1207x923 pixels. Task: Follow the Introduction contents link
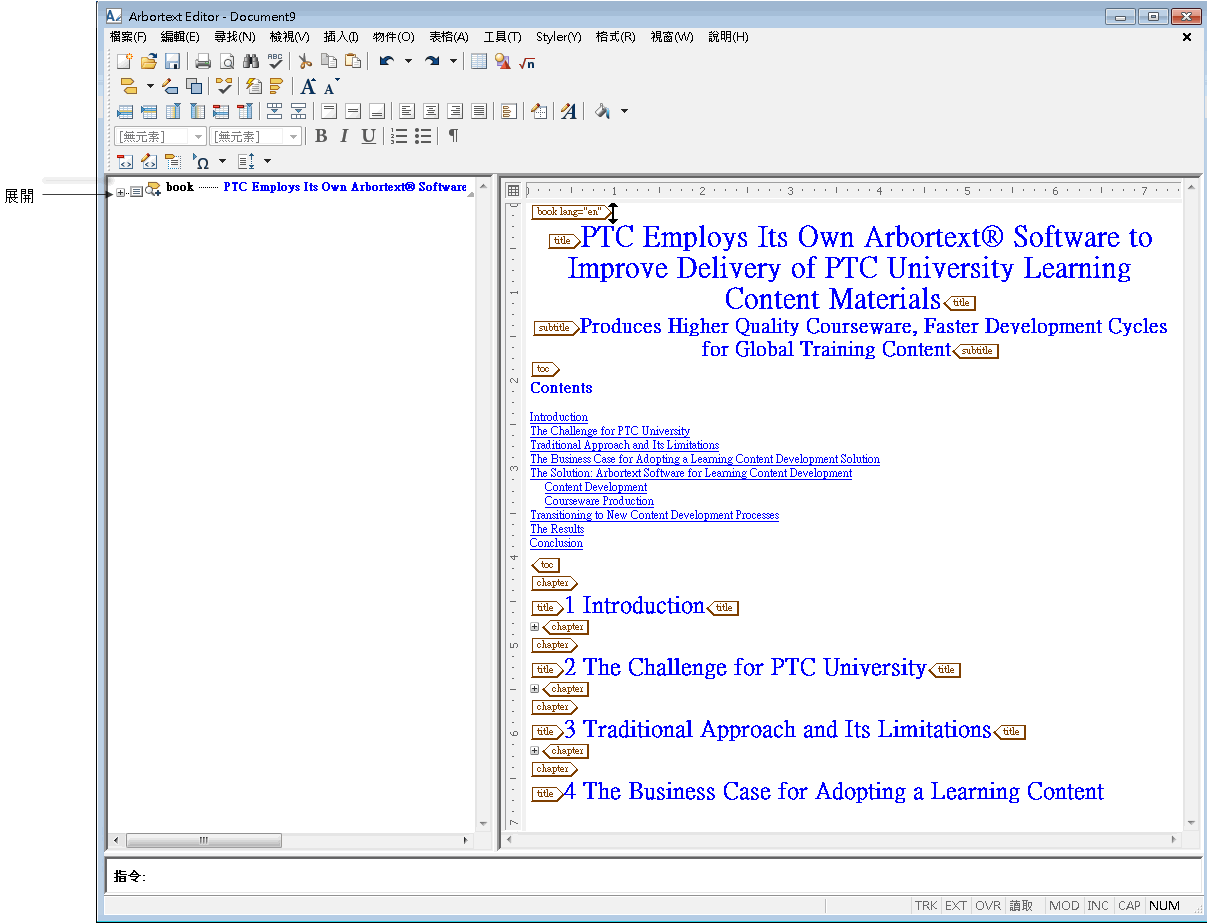coord(559,417)
